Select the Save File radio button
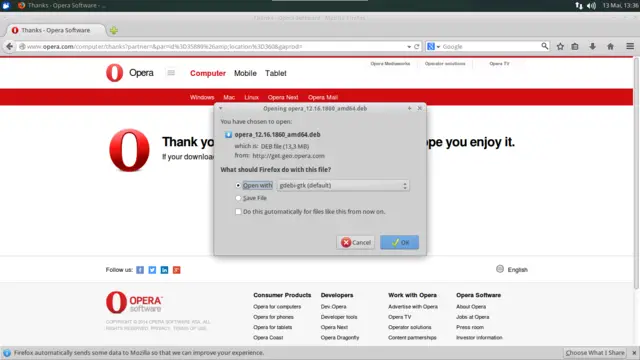Viewport: 640px width, 360px height. [x=238, y=198]
